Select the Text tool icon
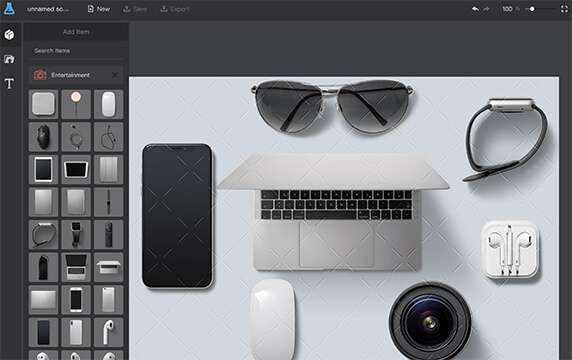Image resolution: width=572 pixels, height=360 pixels. [9, 84]
